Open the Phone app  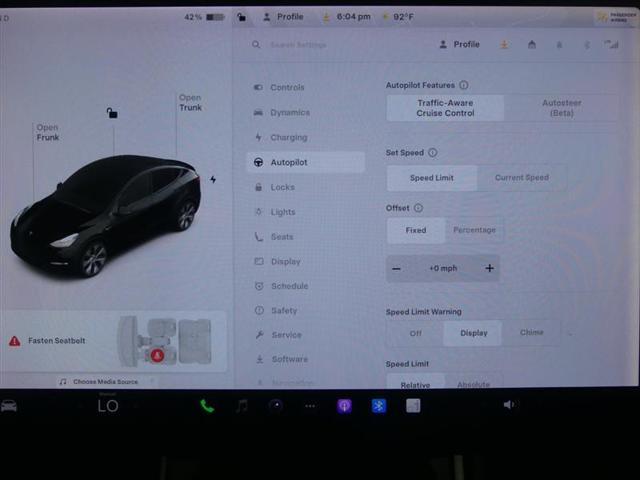[207, 406]
